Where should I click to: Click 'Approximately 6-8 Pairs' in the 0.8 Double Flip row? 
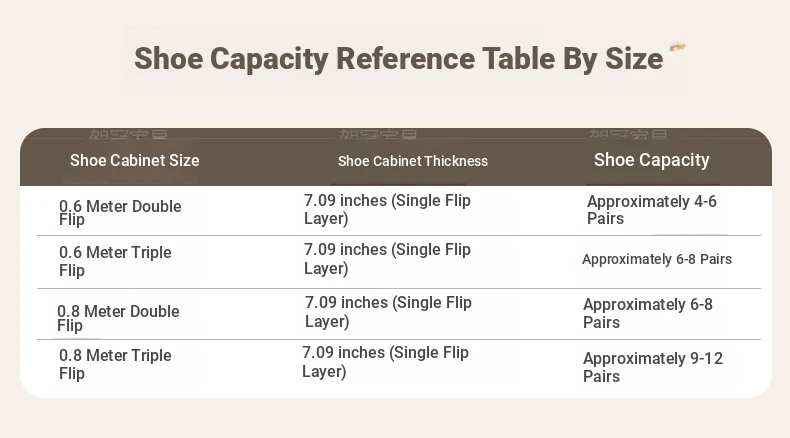(x=647, y=313)
